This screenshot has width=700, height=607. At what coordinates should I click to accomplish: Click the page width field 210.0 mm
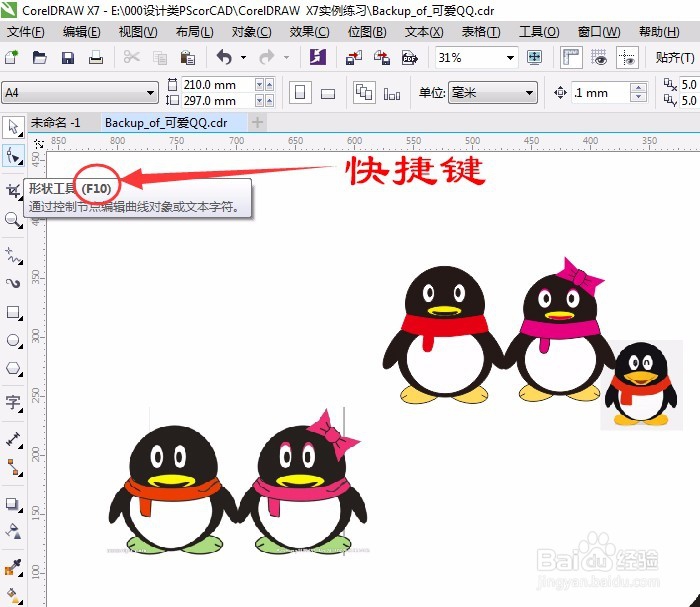218,84
